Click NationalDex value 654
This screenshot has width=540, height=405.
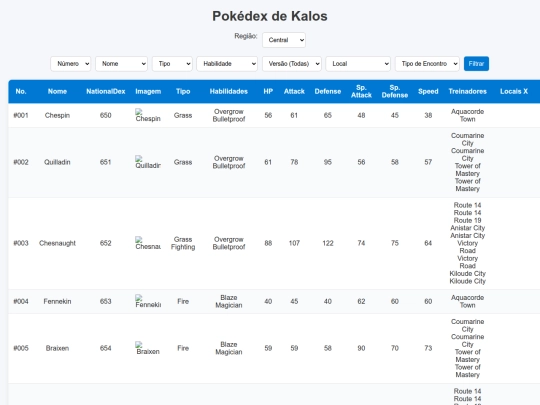click(x=106, y=348)
